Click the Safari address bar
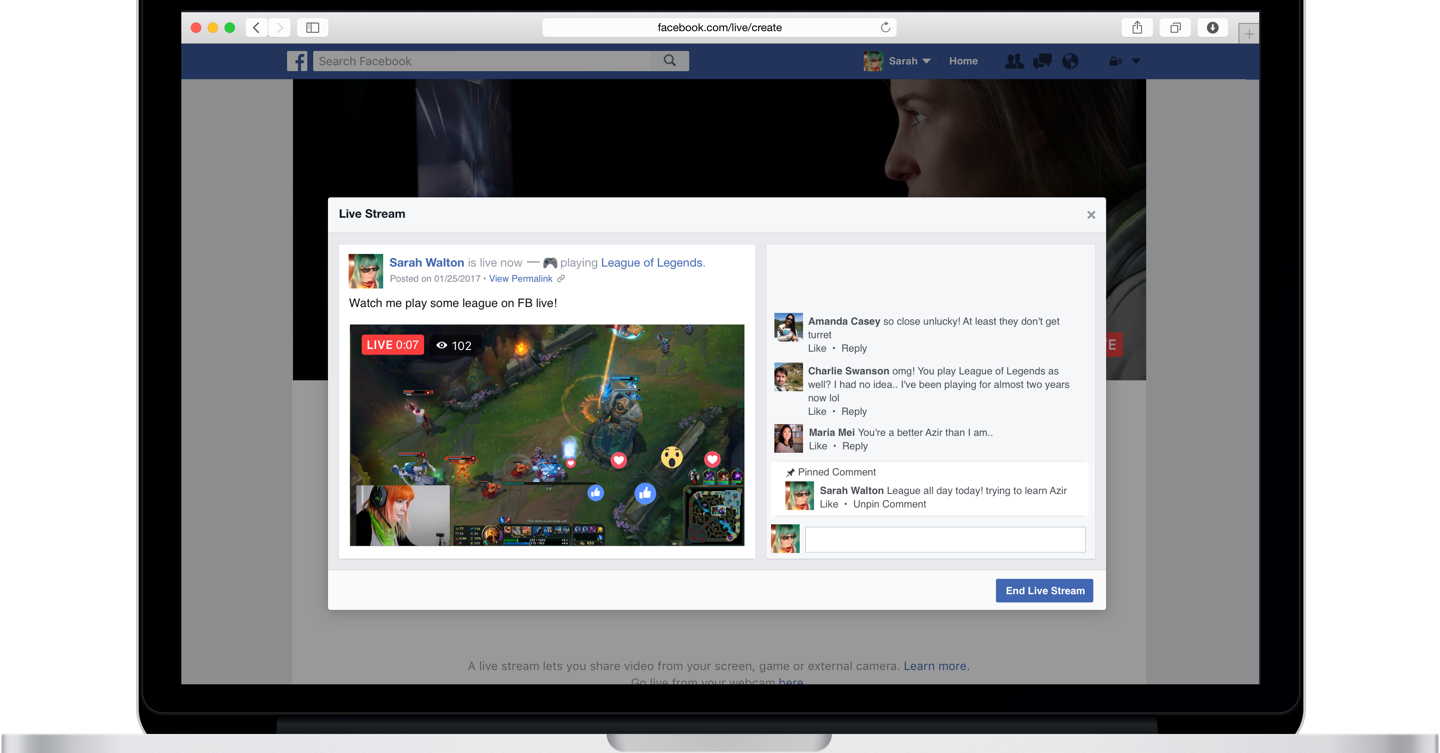1440x753 pixels. 719,27
